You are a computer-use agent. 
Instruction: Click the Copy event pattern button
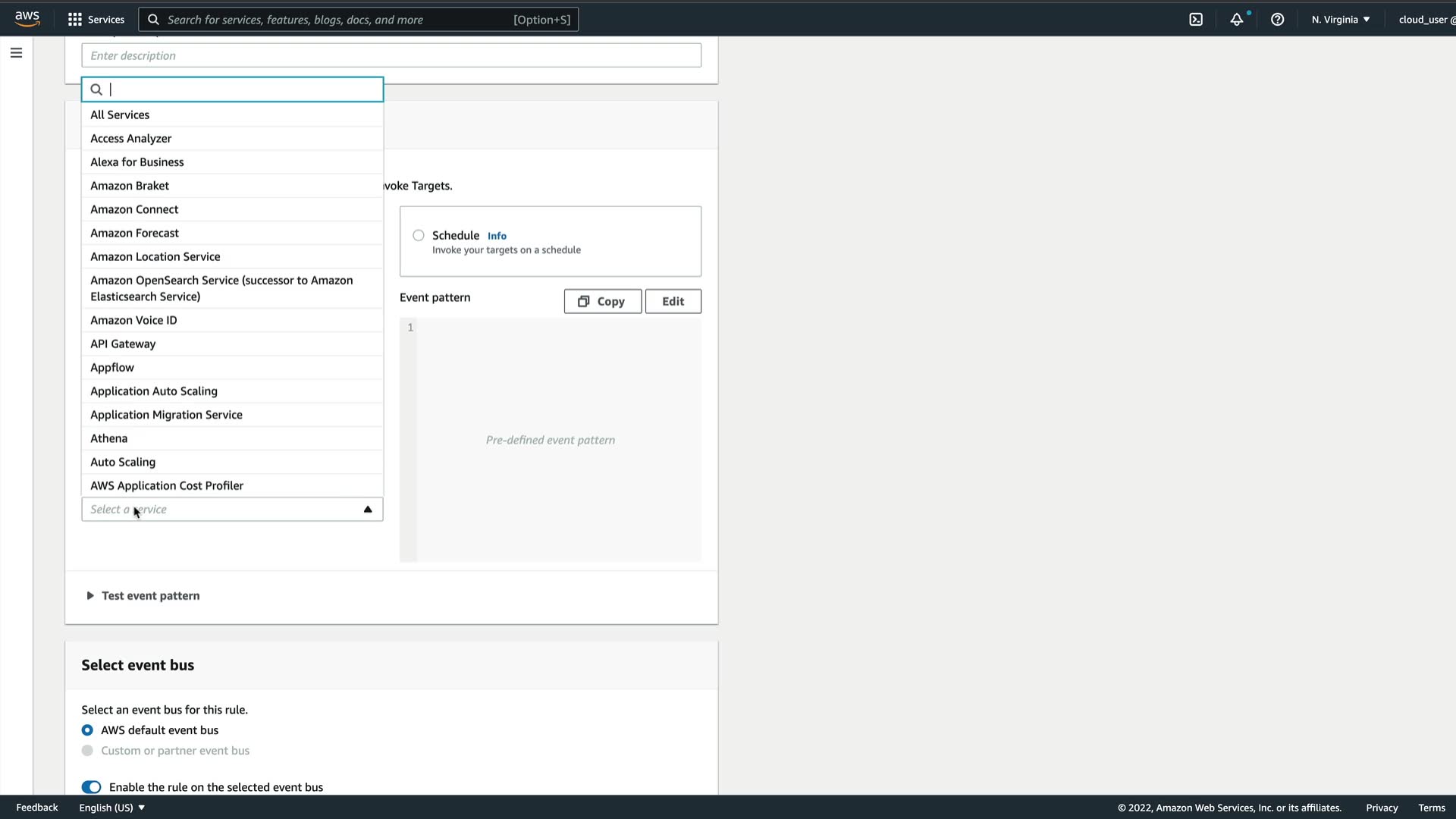coord(602,301)
